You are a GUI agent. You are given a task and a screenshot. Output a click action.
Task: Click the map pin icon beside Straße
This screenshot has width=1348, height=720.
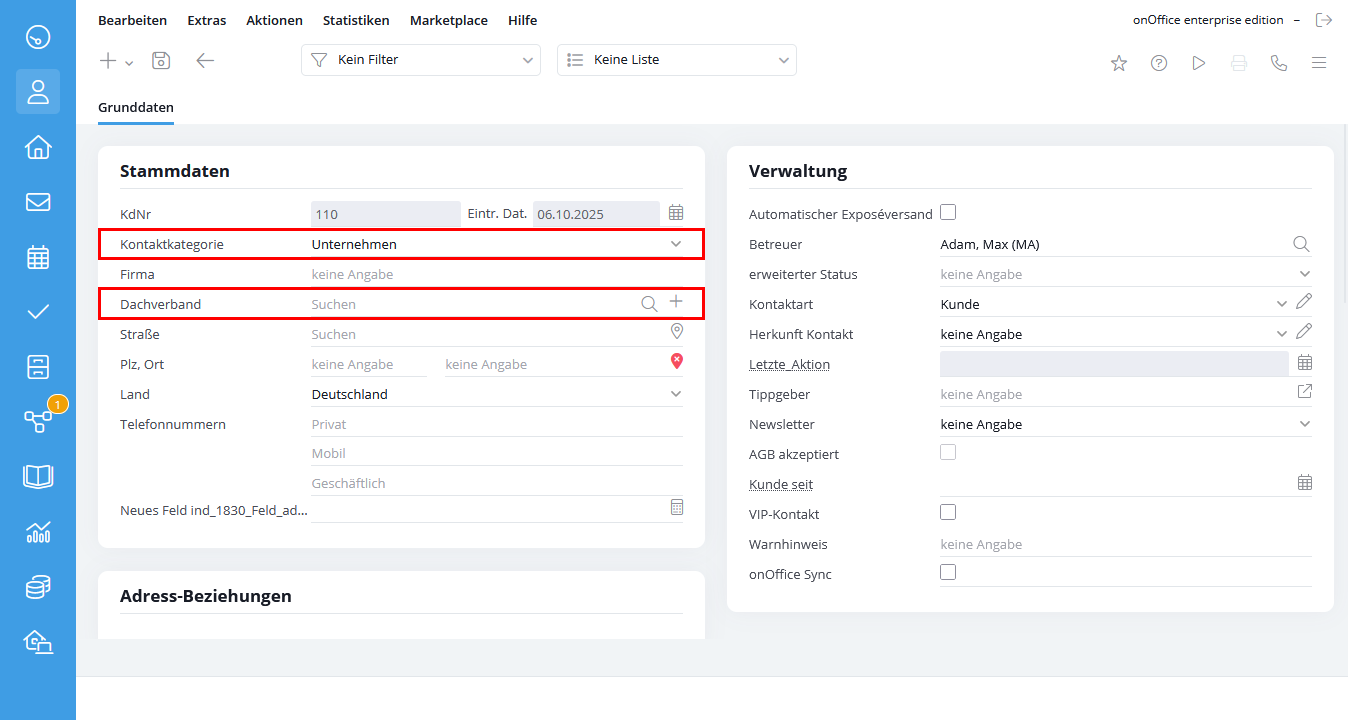coord(676,332)
